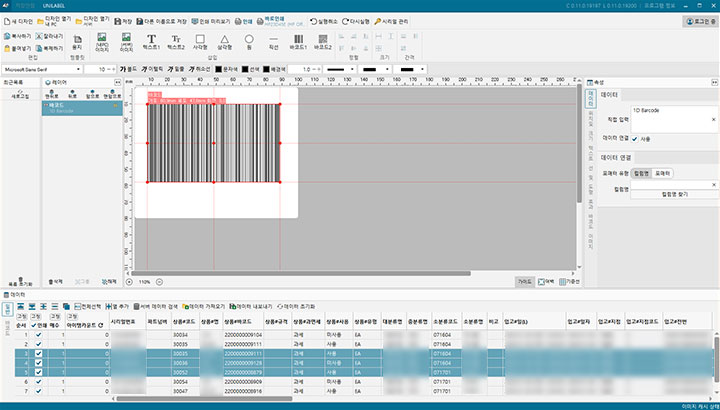This screenshot has width=720, height=410.
Task: Click the black 문자색 text color swatch
Action: 219,69
